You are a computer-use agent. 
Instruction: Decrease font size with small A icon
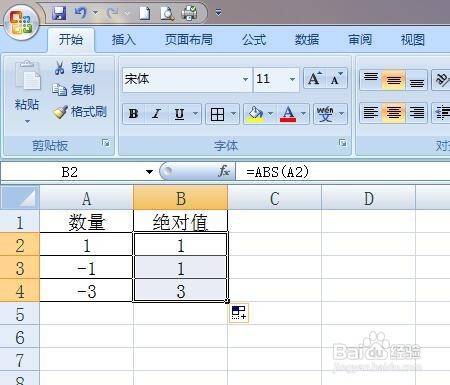tap(336, 79)
